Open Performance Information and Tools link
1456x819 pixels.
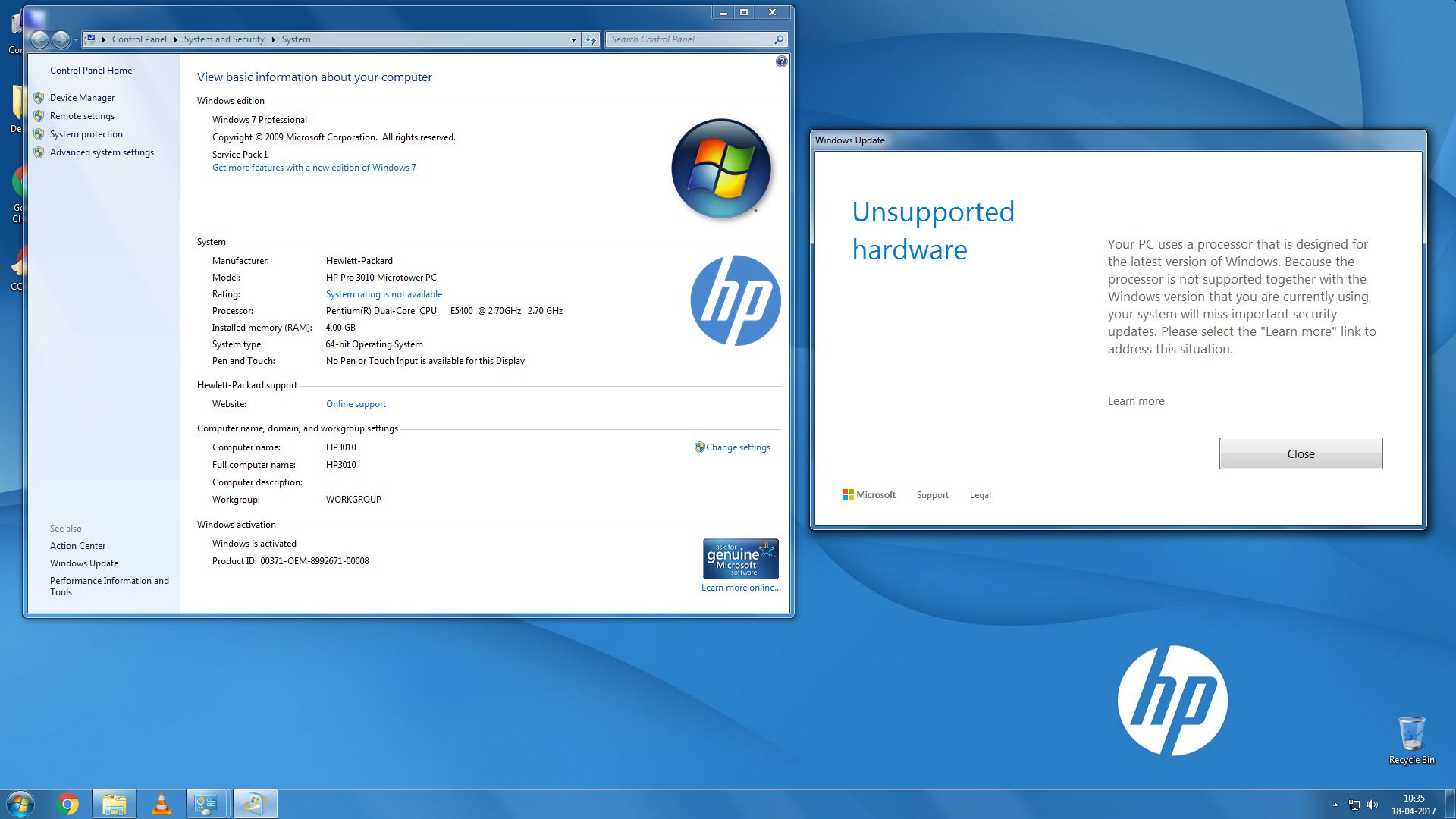tap(109, 586)
